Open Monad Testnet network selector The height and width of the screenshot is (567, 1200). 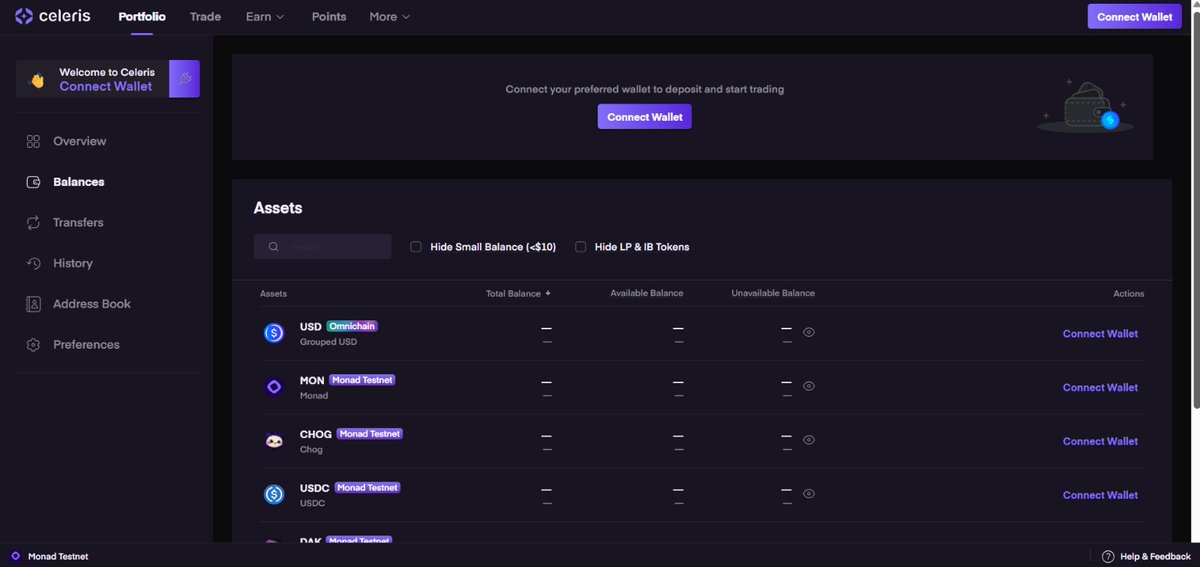pos(50,556)
